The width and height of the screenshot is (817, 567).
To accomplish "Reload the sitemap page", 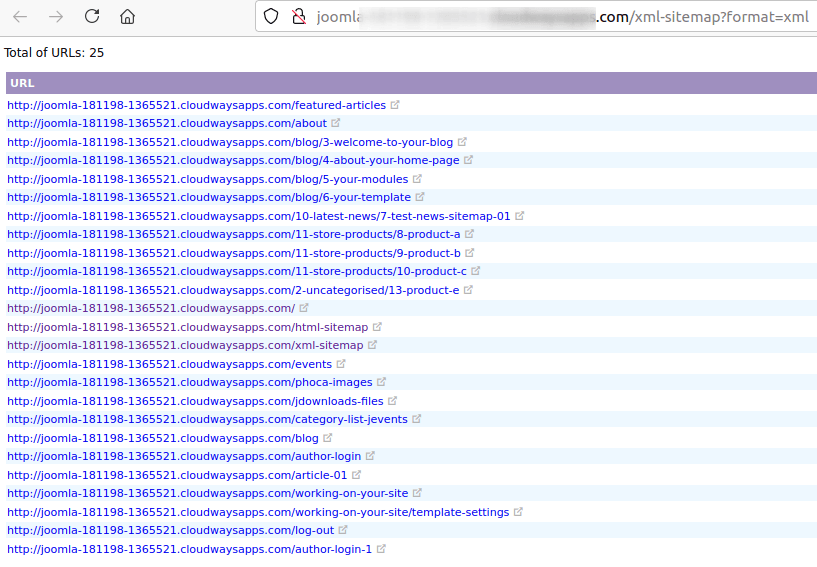I will (92, 17).
